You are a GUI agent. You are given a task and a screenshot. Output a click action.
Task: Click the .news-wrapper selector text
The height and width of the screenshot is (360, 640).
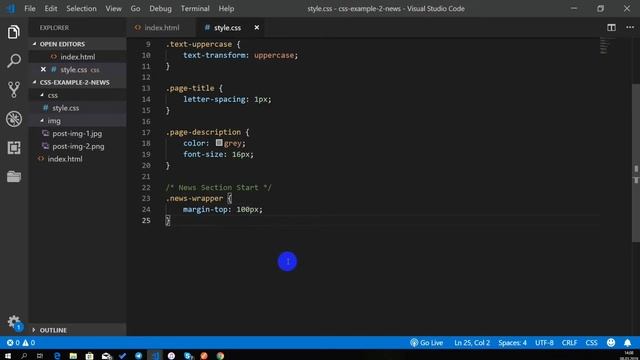pos(194,198)
